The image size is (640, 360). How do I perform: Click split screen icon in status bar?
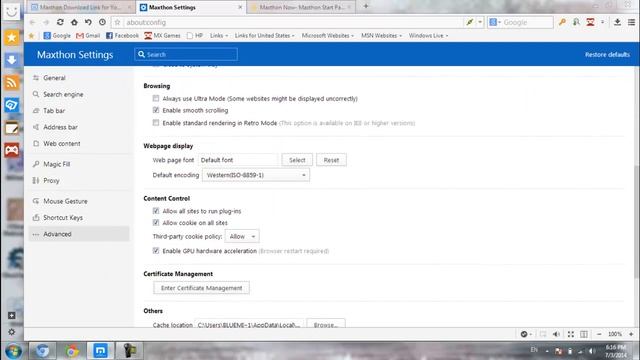[584, 334]
